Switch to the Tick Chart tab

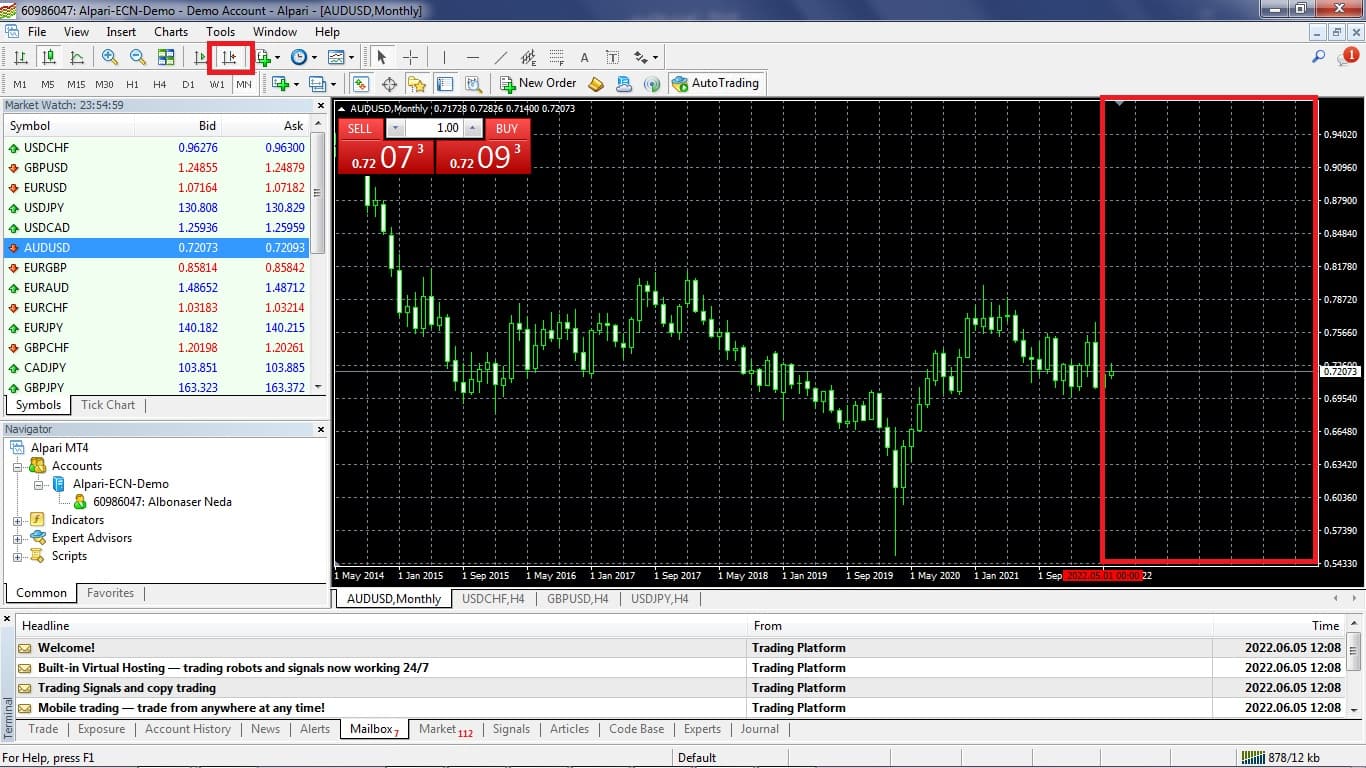[108, 405]
